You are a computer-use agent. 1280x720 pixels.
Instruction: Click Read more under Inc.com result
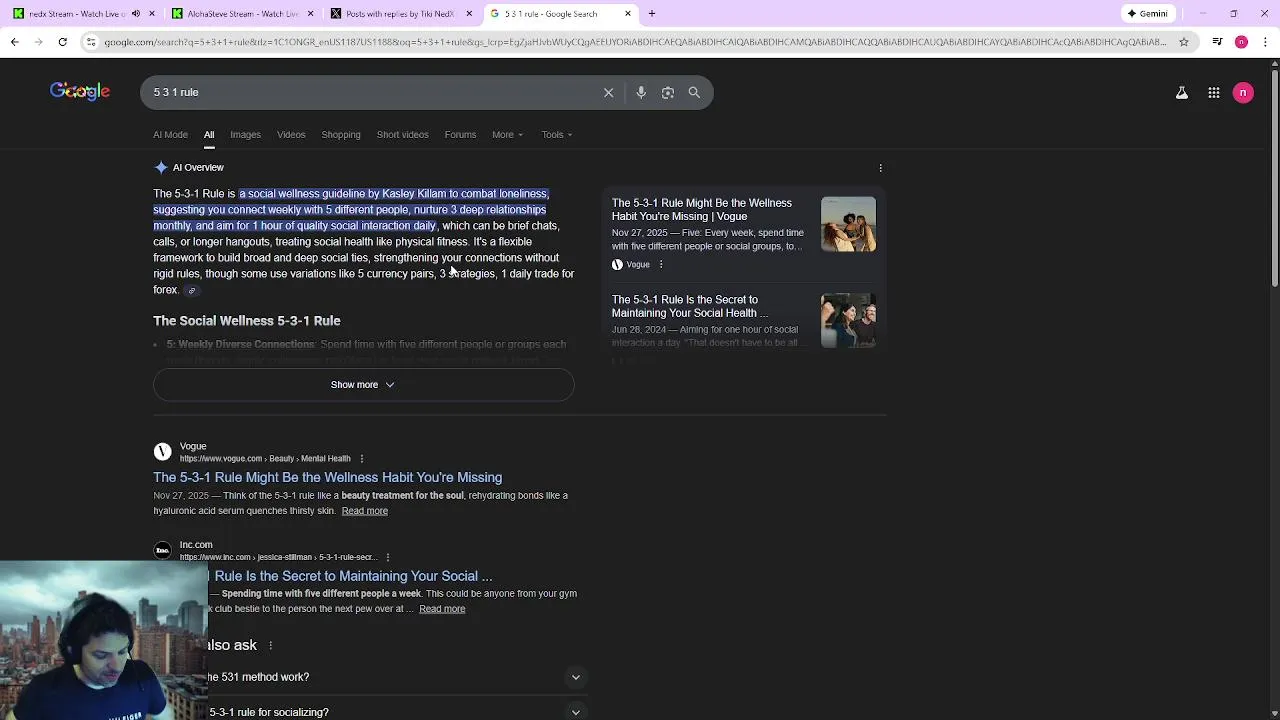(x=442, y=609)
